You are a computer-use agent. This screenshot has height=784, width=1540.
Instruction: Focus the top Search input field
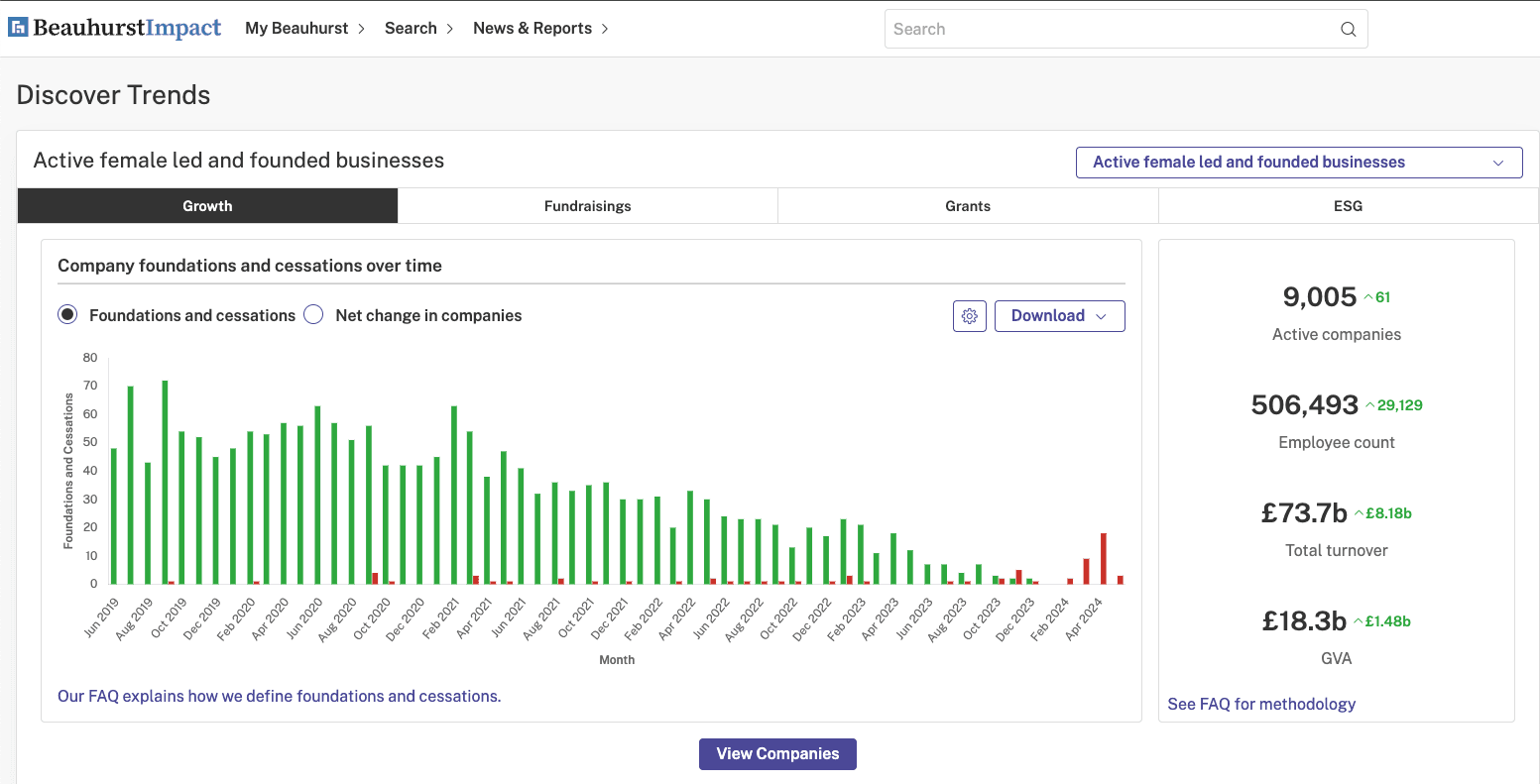(x=1125, y=29)
